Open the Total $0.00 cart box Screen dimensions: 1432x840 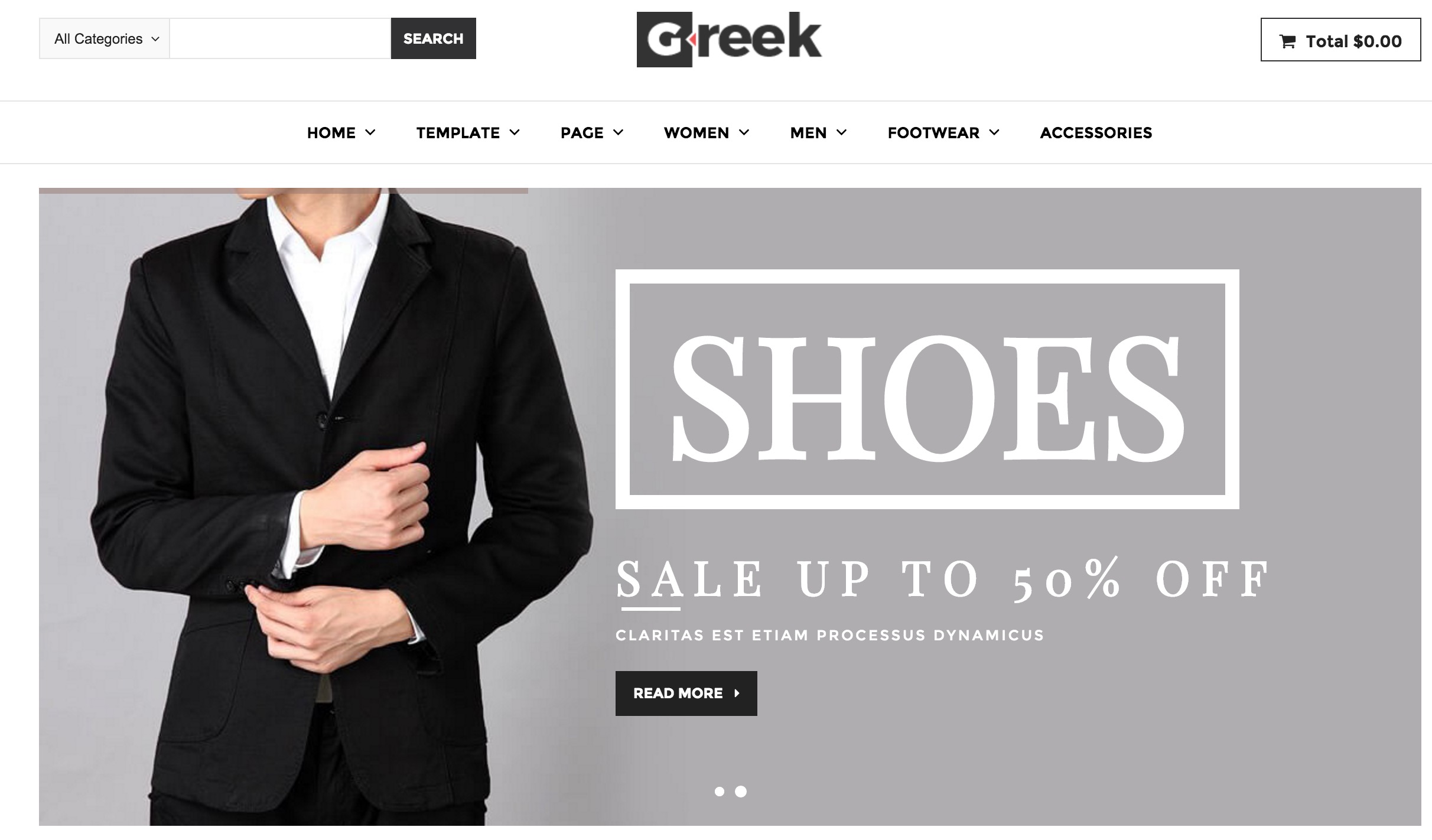[x=1341, y=40]
